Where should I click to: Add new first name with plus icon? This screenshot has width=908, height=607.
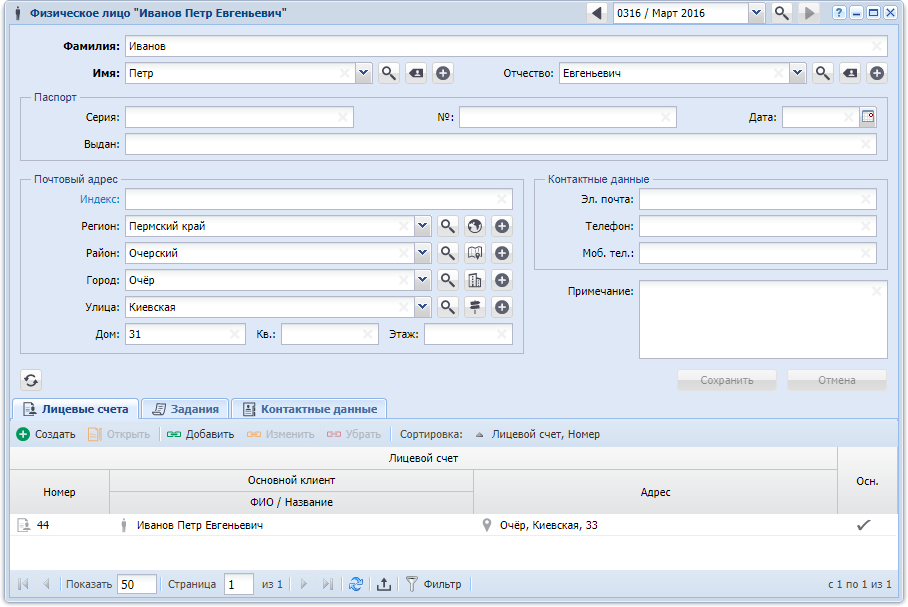point(443,74)
